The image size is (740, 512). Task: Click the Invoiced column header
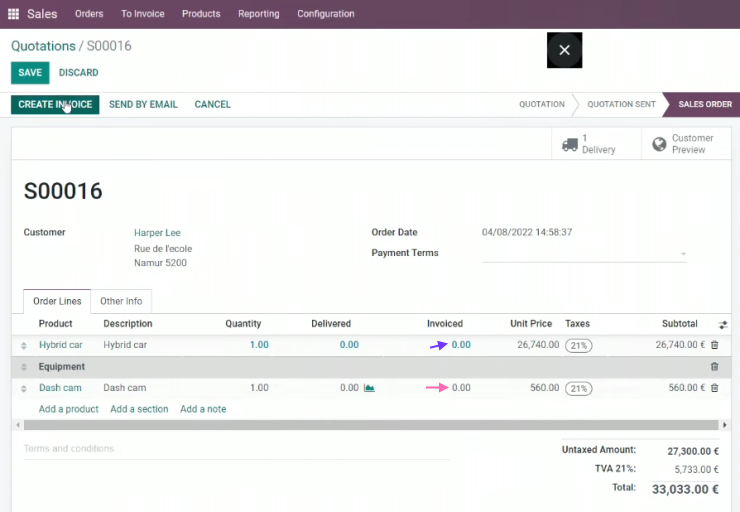tap(445, 324)
